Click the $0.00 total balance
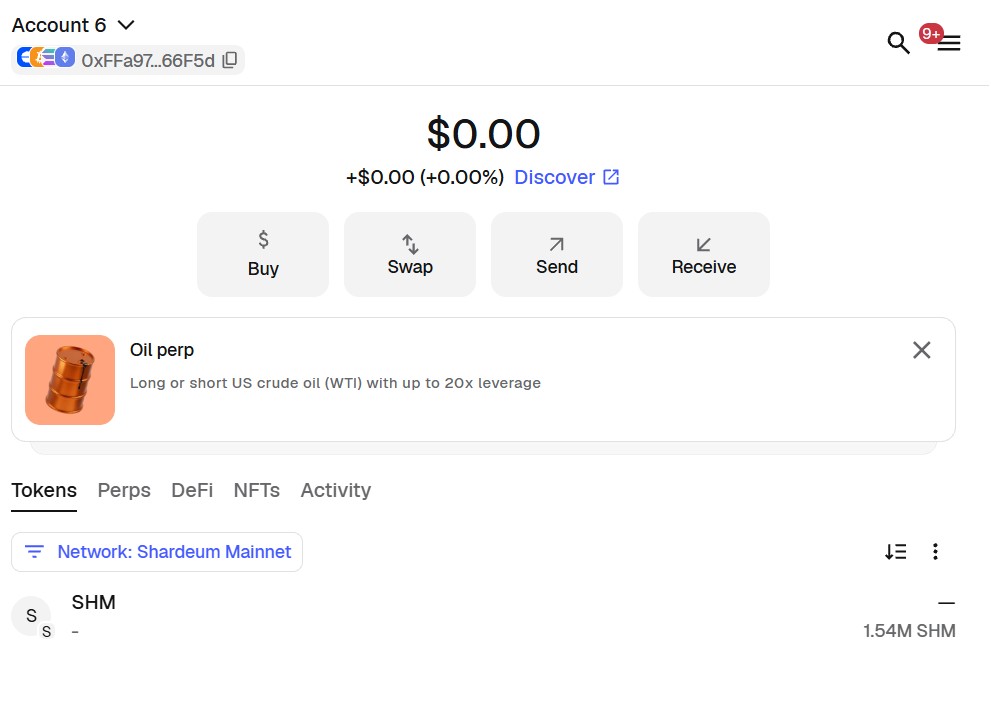The width and height of the screenshot is (991, 712). point(483,133)
